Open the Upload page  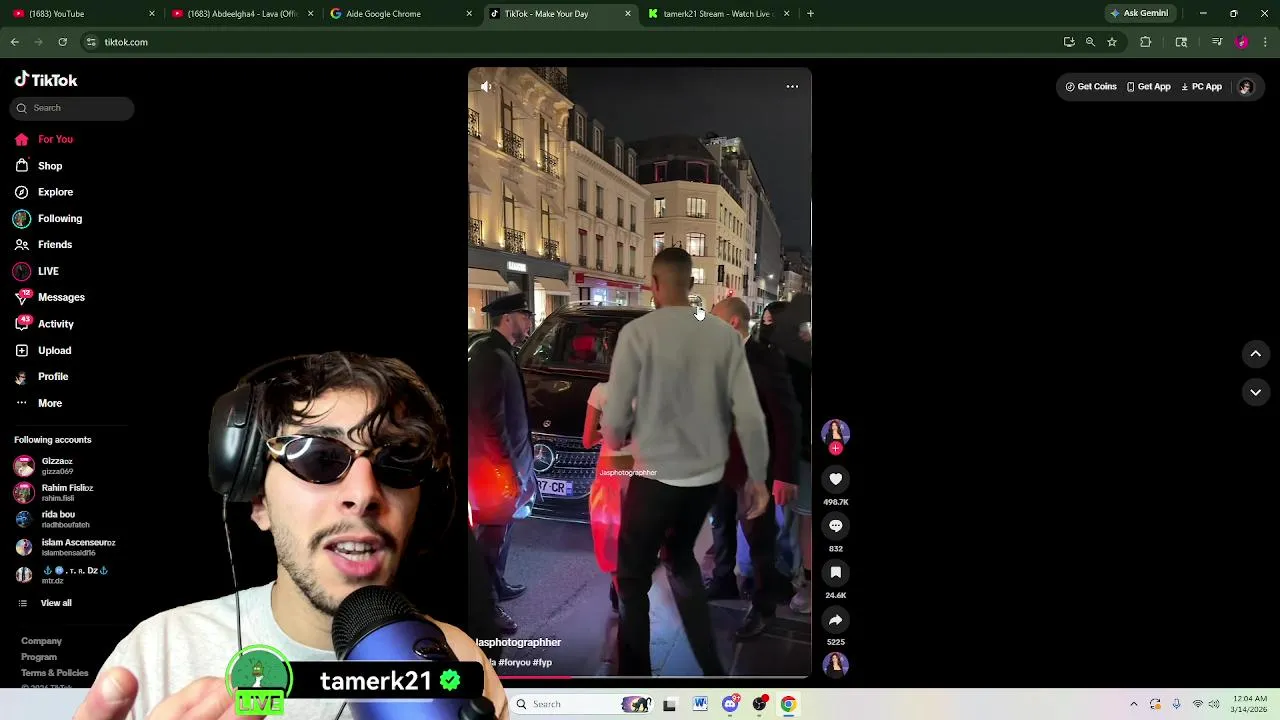click(x=43, y=350)
